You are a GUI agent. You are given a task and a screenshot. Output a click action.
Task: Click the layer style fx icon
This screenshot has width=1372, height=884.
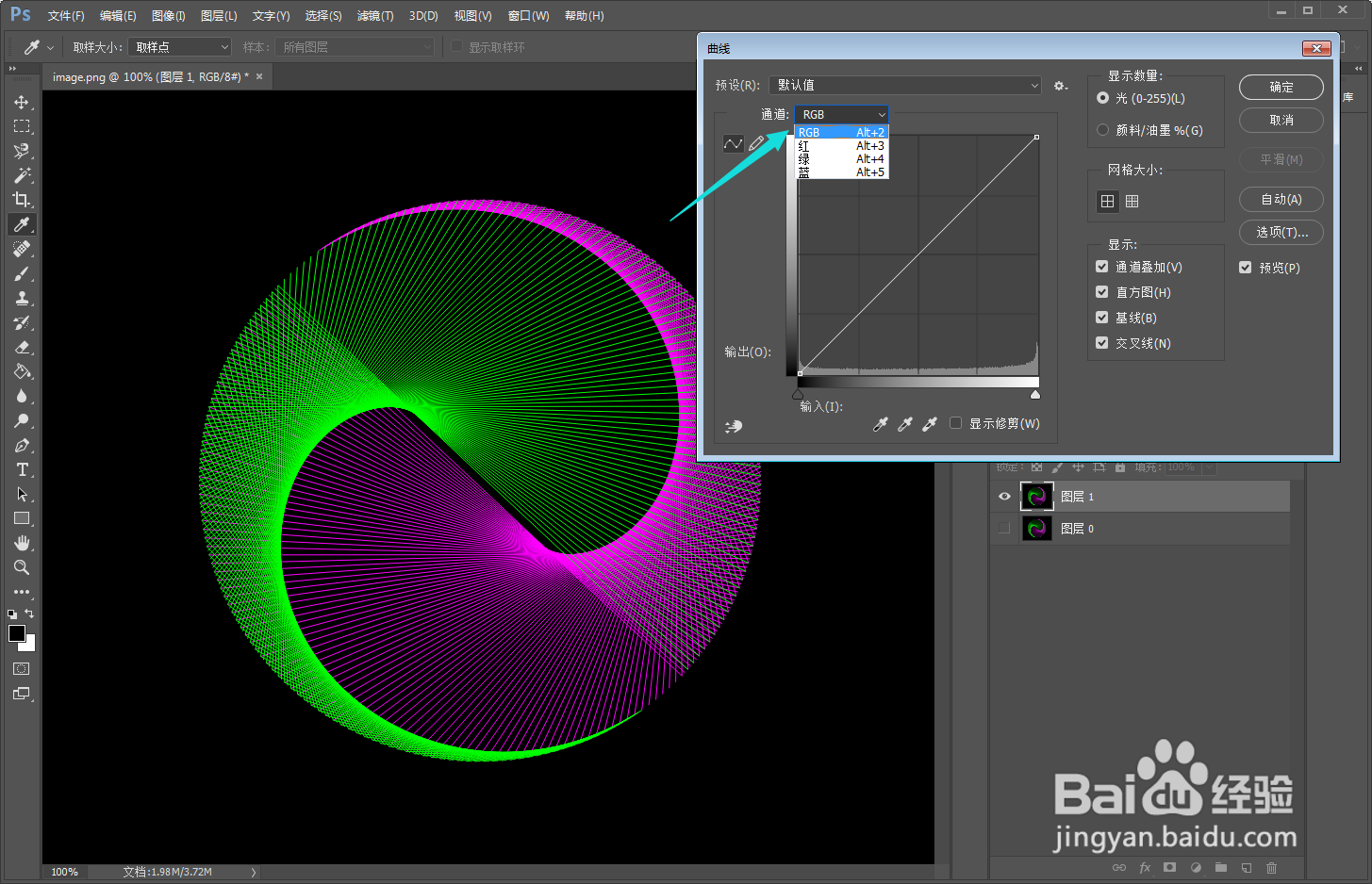coord(1145,867)
